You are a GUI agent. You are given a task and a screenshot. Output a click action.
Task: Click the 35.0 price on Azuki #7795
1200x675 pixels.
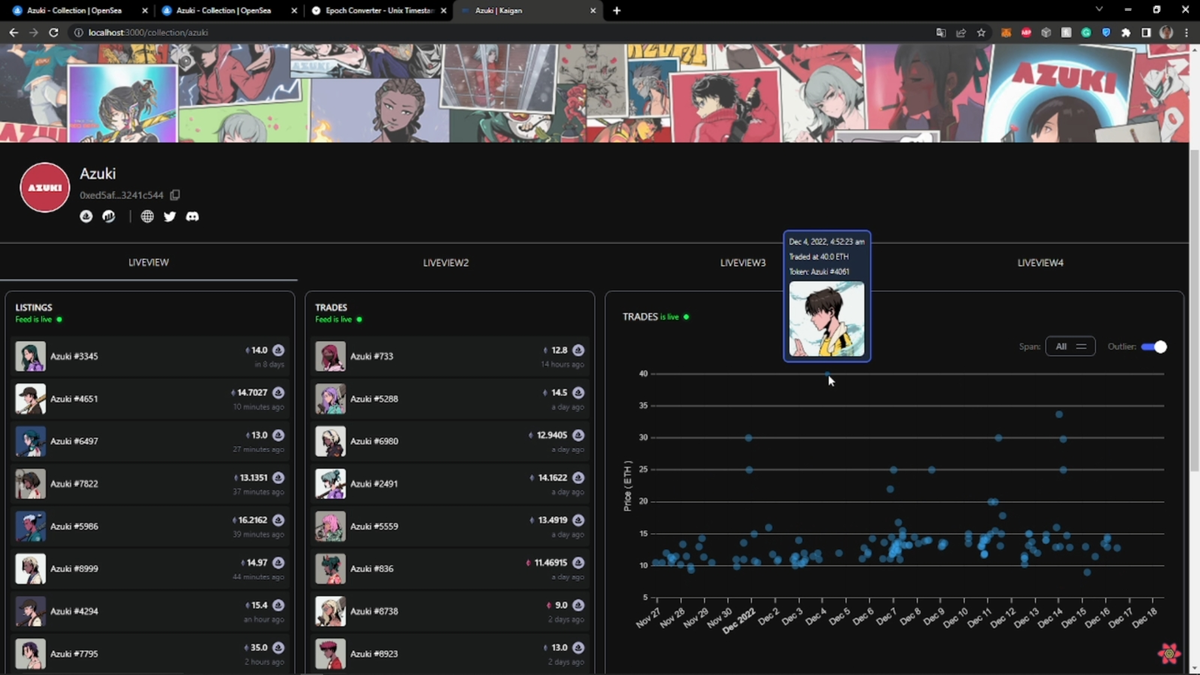259,648
